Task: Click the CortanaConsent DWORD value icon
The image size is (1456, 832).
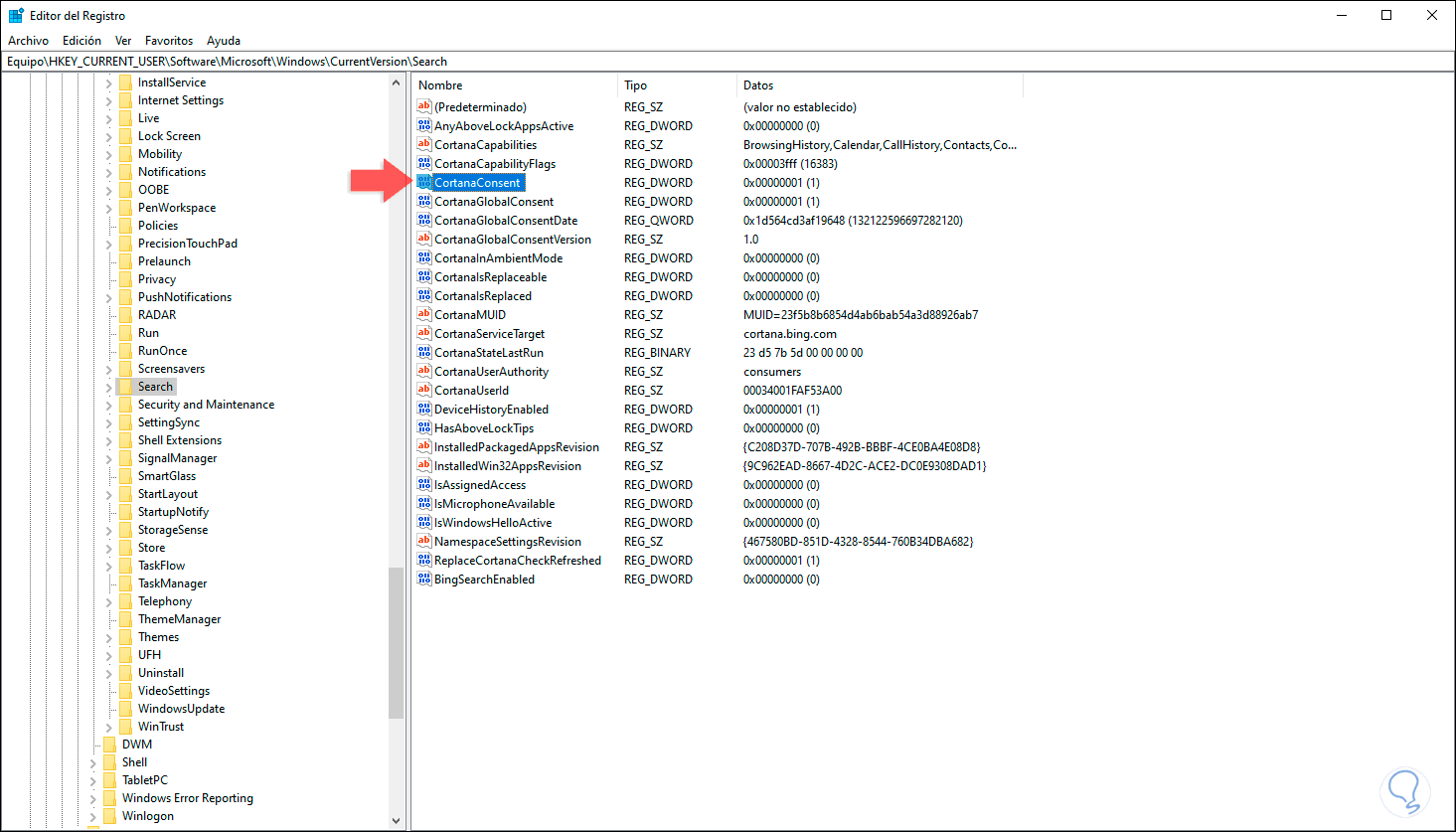Action: 424,183
